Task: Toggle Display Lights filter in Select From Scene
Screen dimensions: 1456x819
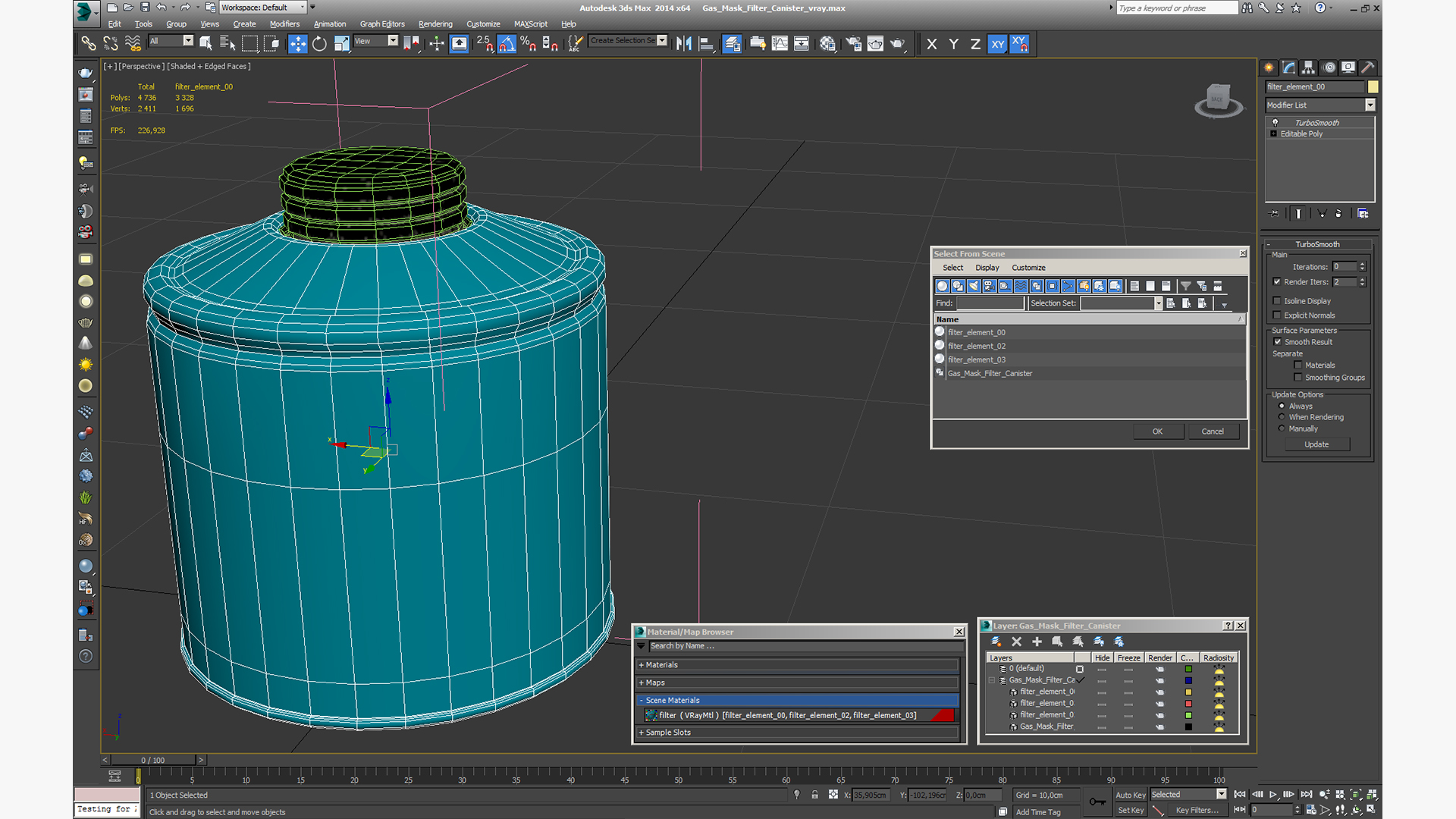Action: [974, 286]
